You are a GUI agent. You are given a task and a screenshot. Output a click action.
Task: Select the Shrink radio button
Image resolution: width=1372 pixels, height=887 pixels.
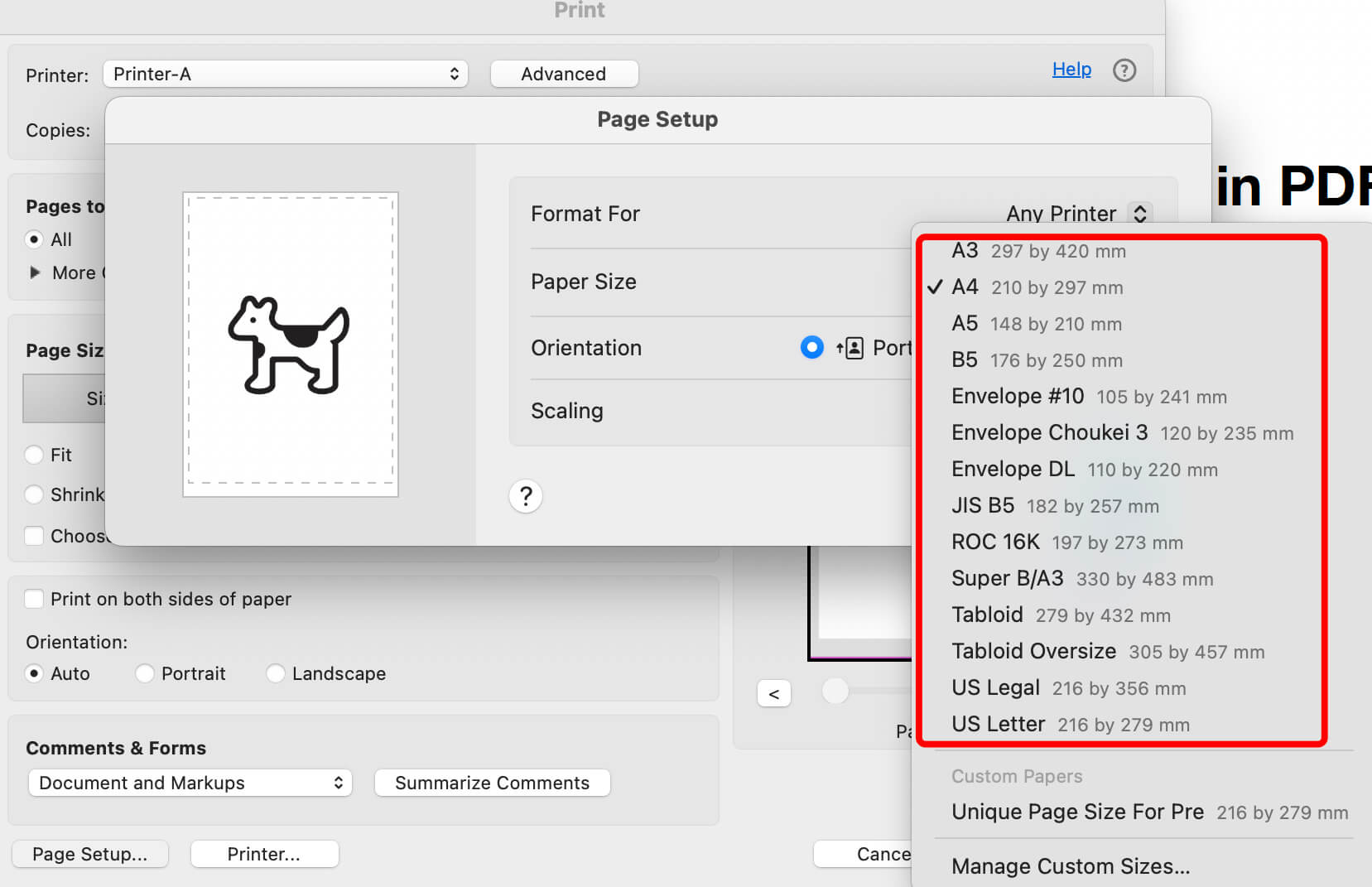click(34, 494)
